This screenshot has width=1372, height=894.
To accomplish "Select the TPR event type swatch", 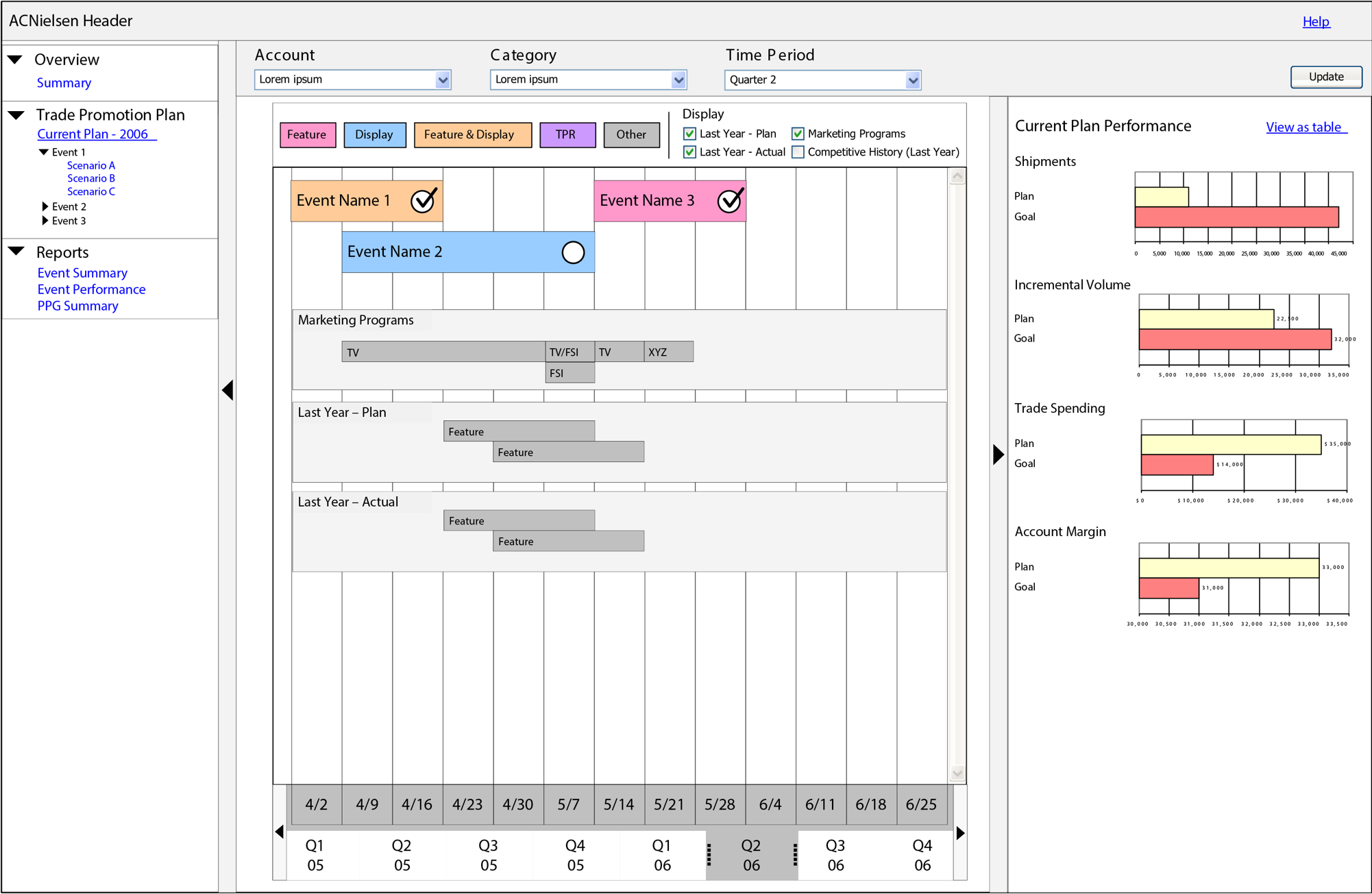I will 567,134.
